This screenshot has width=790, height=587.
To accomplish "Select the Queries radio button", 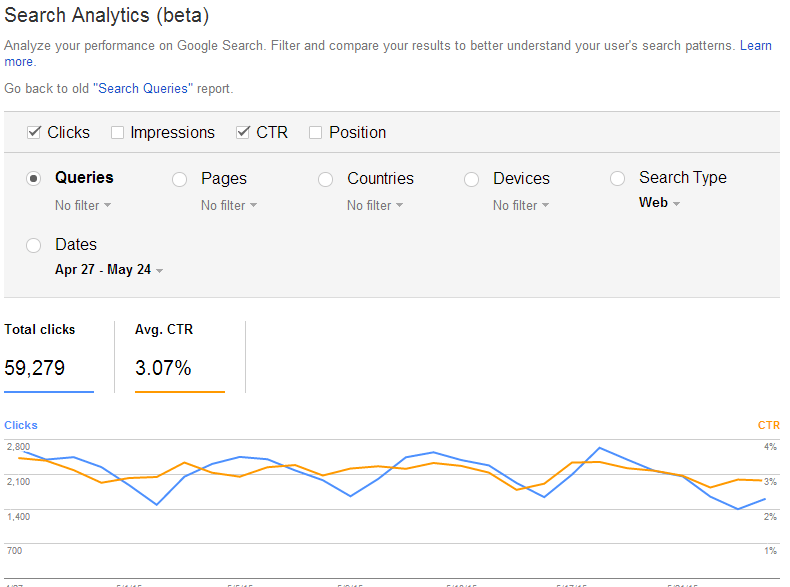I will pos(34,179).
